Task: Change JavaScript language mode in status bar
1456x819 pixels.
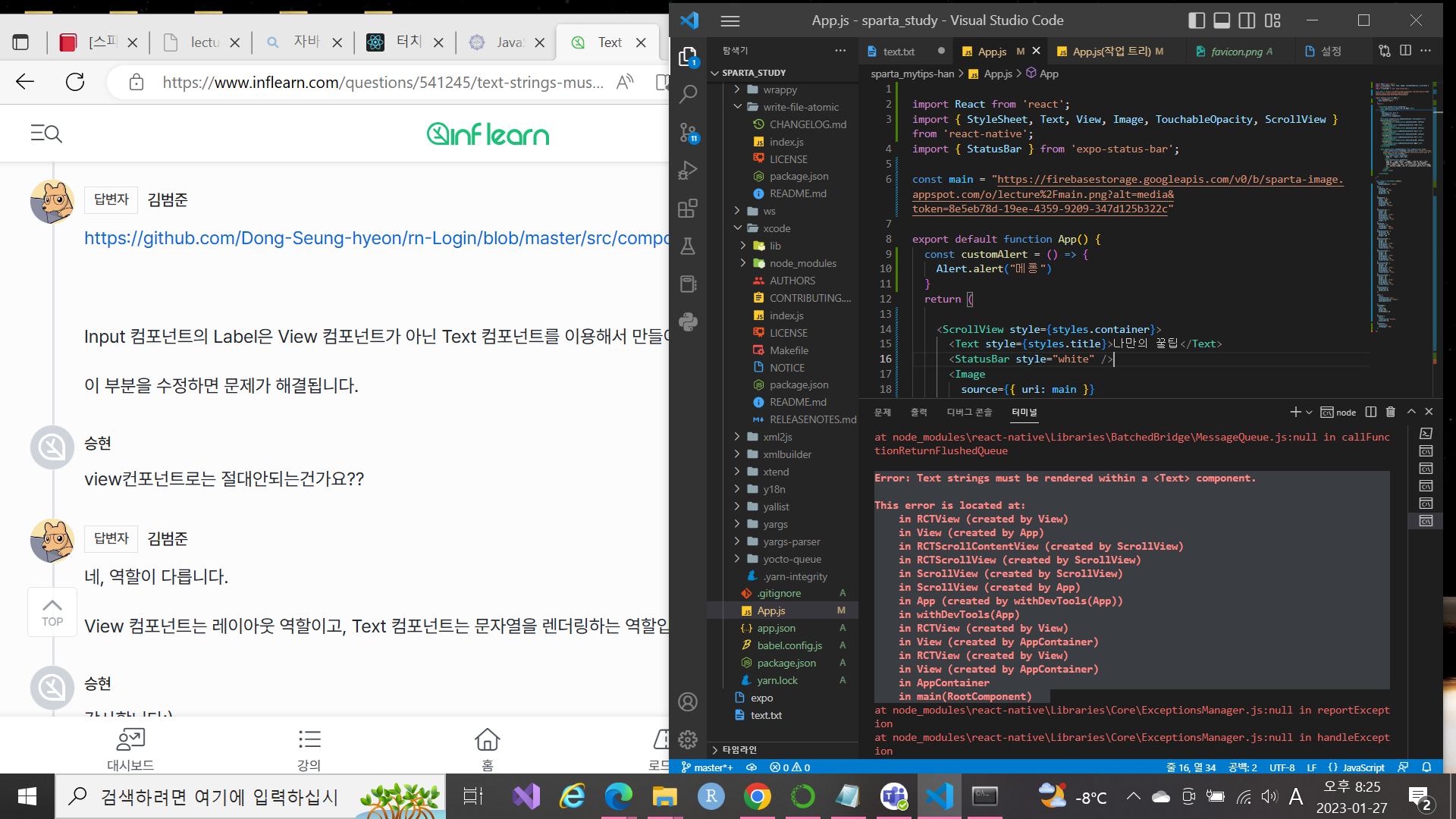Action: 1363,767
